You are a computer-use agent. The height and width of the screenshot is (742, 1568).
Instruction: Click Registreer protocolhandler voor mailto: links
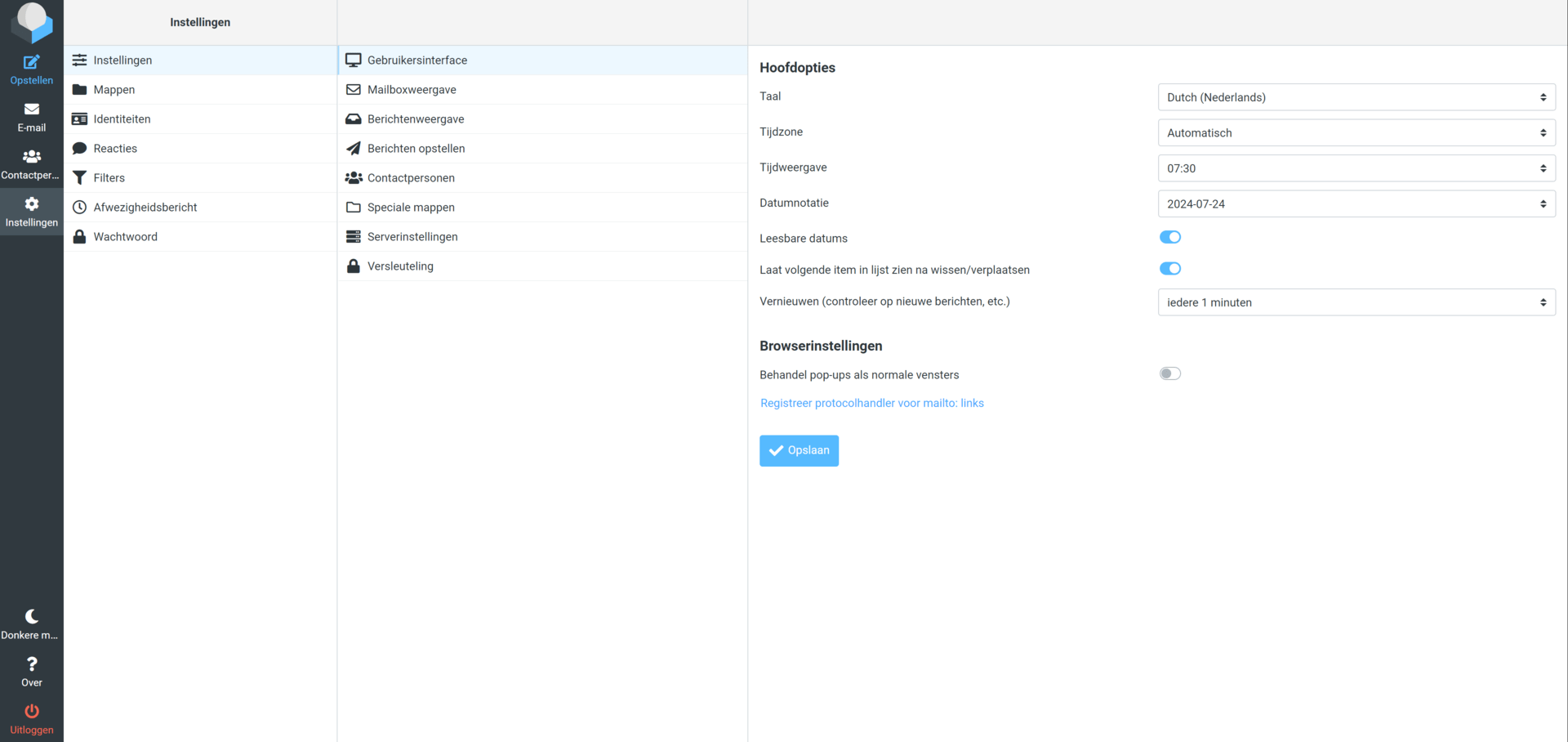point(871,403)
